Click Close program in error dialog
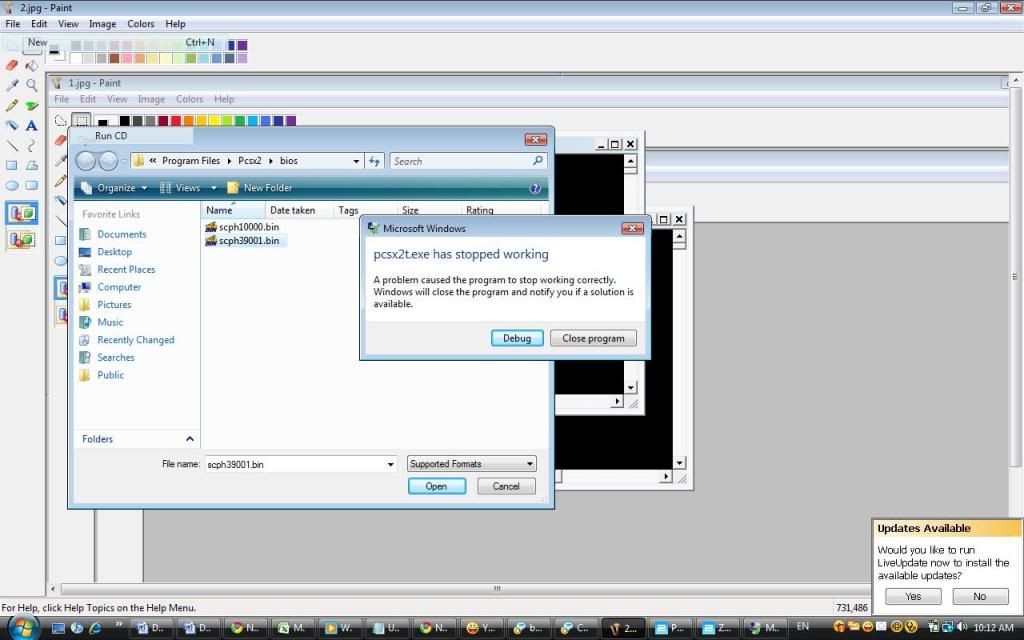The width and height of the screenshot is (1024, 640). (593, 338)
